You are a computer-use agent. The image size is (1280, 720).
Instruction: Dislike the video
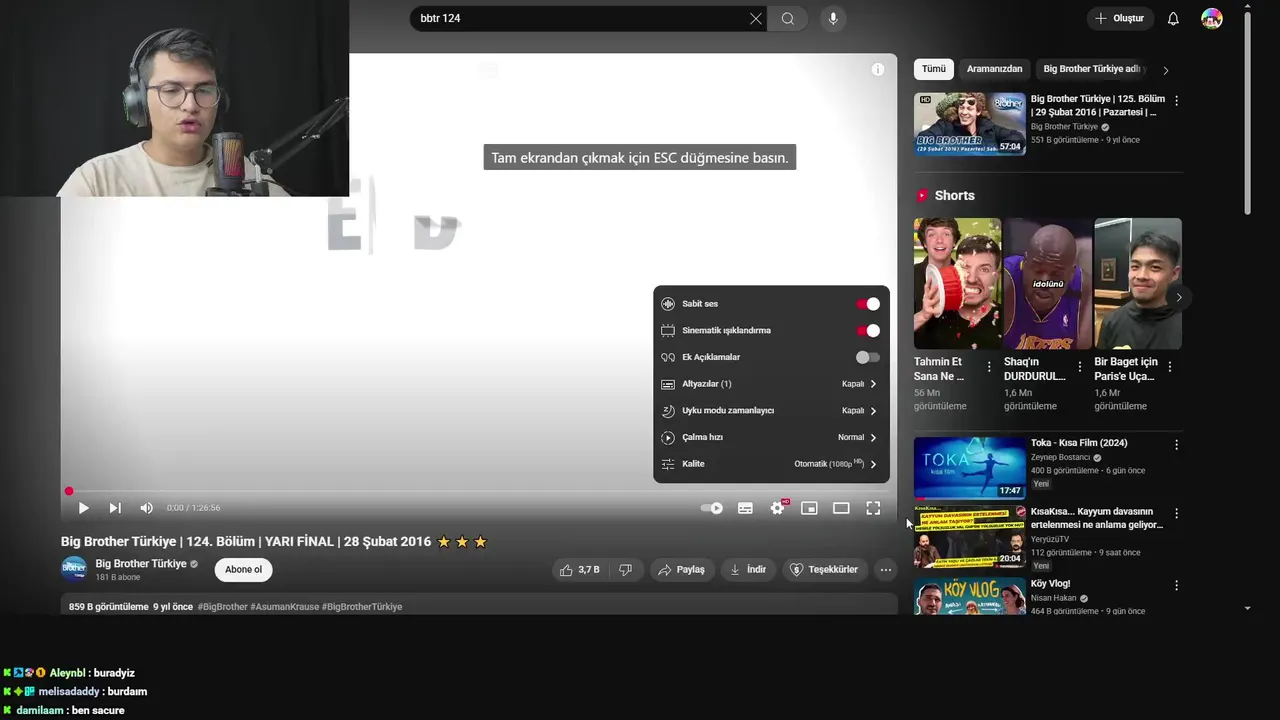626,570
